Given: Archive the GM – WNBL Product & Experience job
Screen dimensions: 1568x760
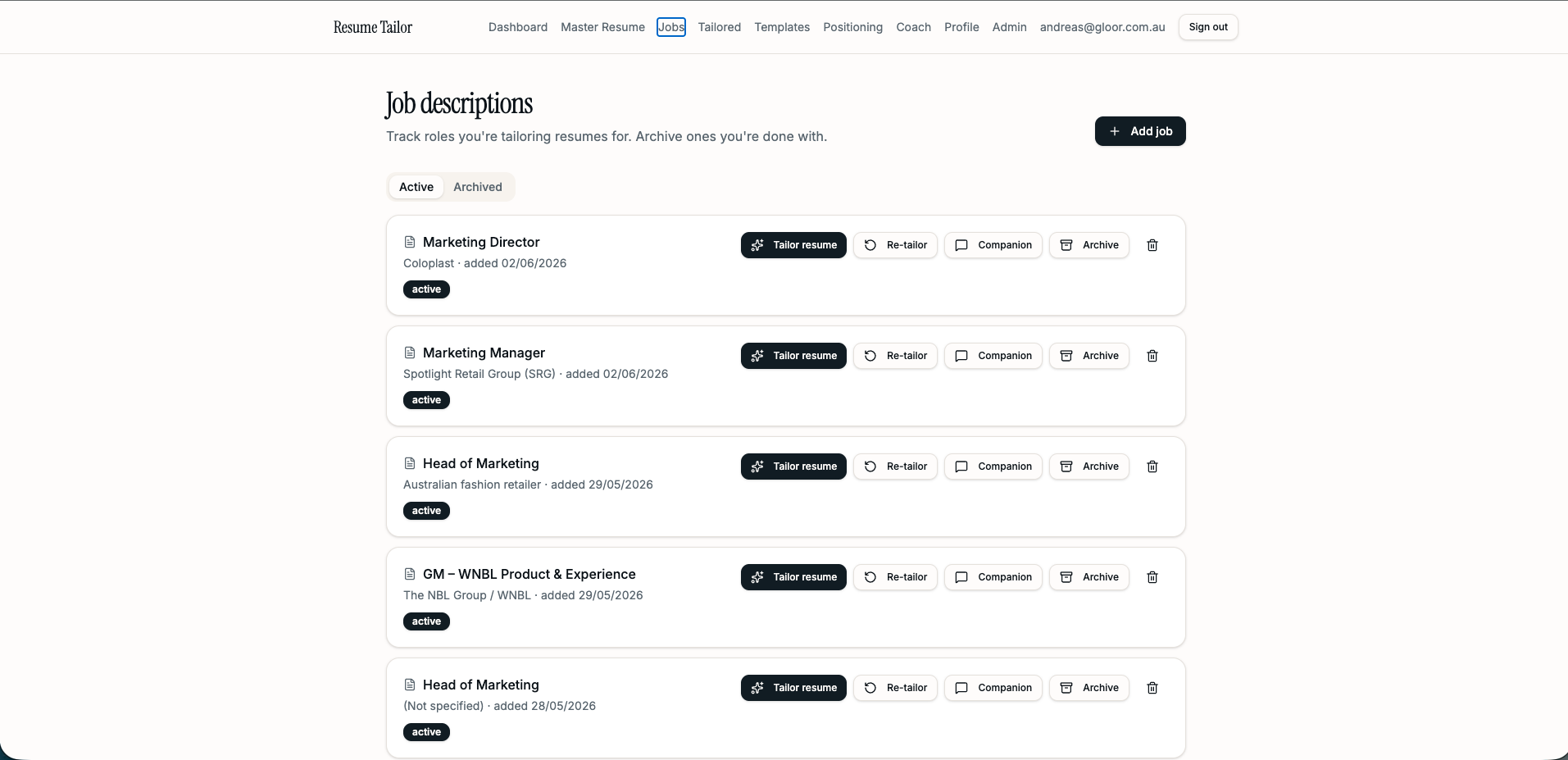Looking at the screenshot, I should [x=1089, y=577].
